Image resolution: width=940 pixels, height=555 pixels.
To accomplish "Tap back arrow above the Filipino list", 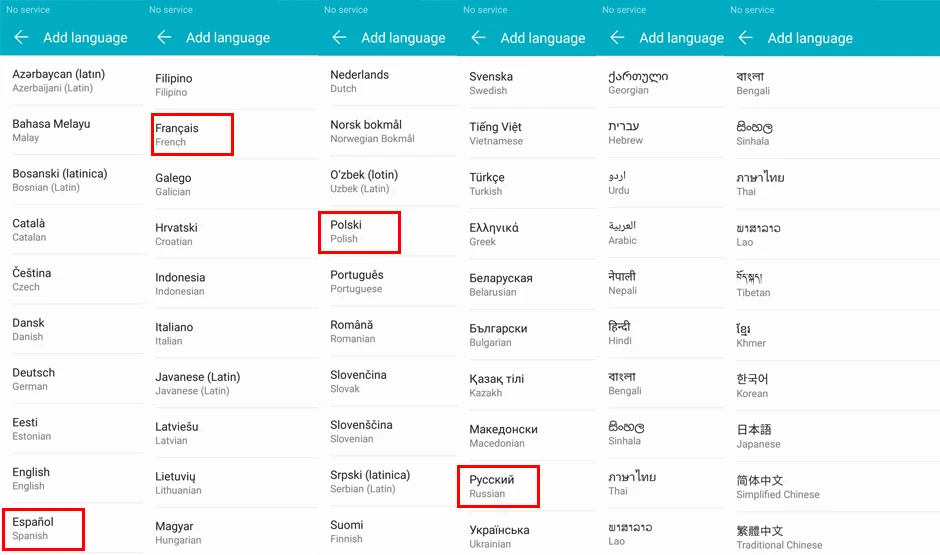I will (164, 37).
